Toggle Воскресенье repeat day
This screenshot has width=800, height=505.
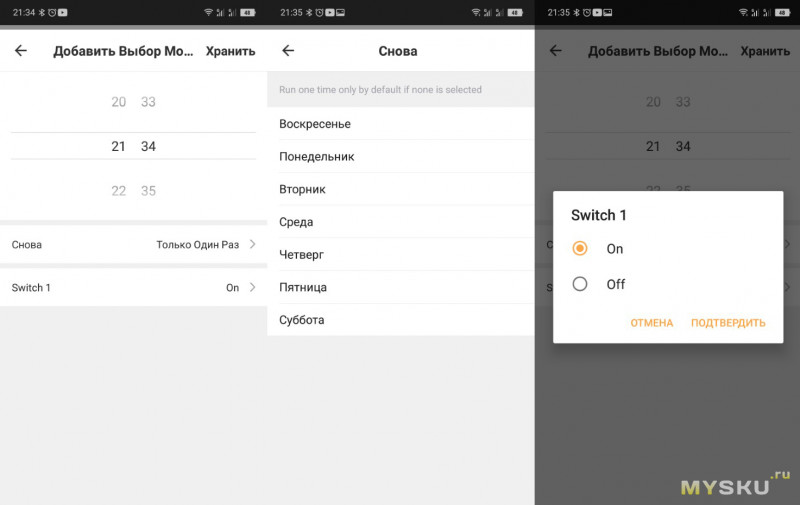tap(401, 124)
